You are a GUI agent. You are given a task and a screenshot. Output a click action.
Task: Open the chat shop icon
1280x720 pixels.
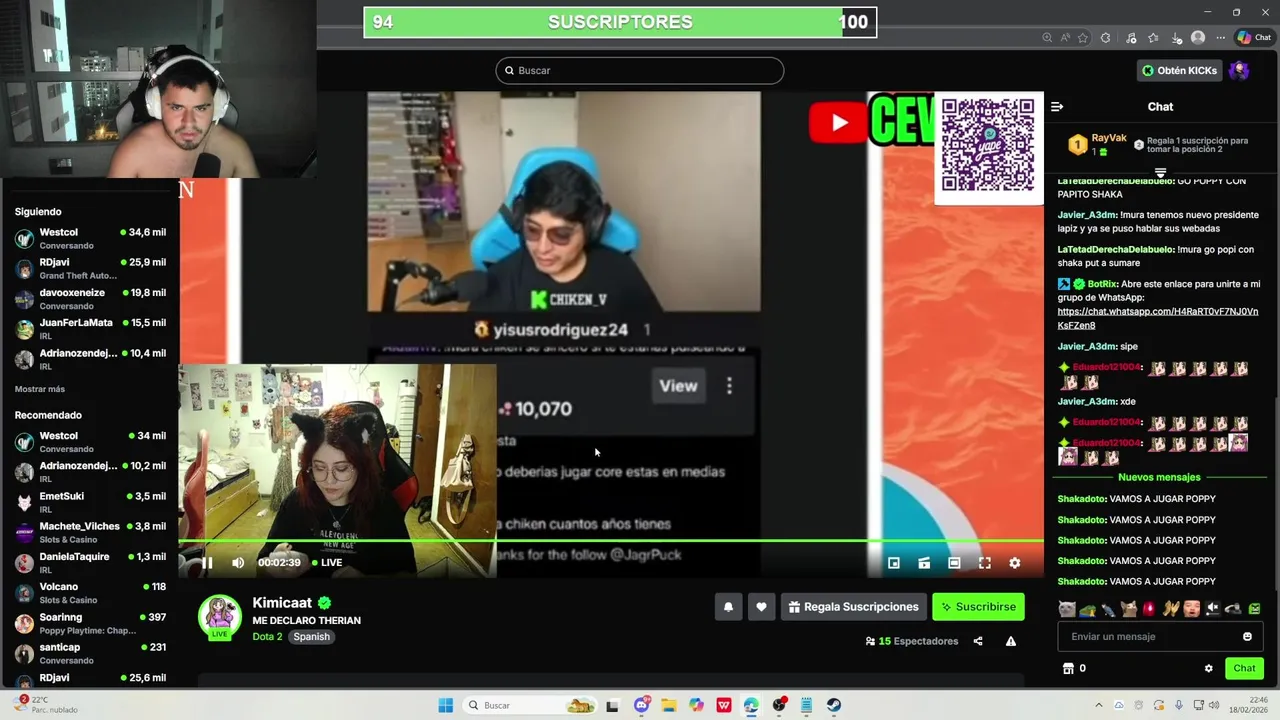(x=1068, y=668)
